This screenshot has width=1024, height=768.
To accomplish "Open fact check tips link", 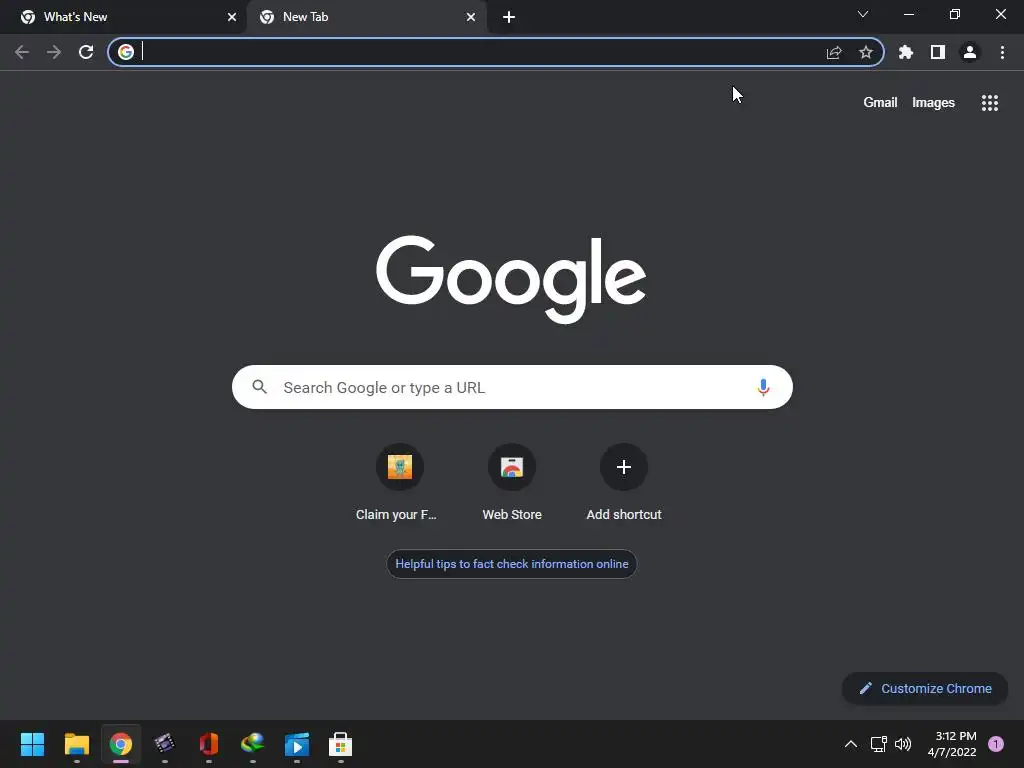I will [x=512, y=564].
